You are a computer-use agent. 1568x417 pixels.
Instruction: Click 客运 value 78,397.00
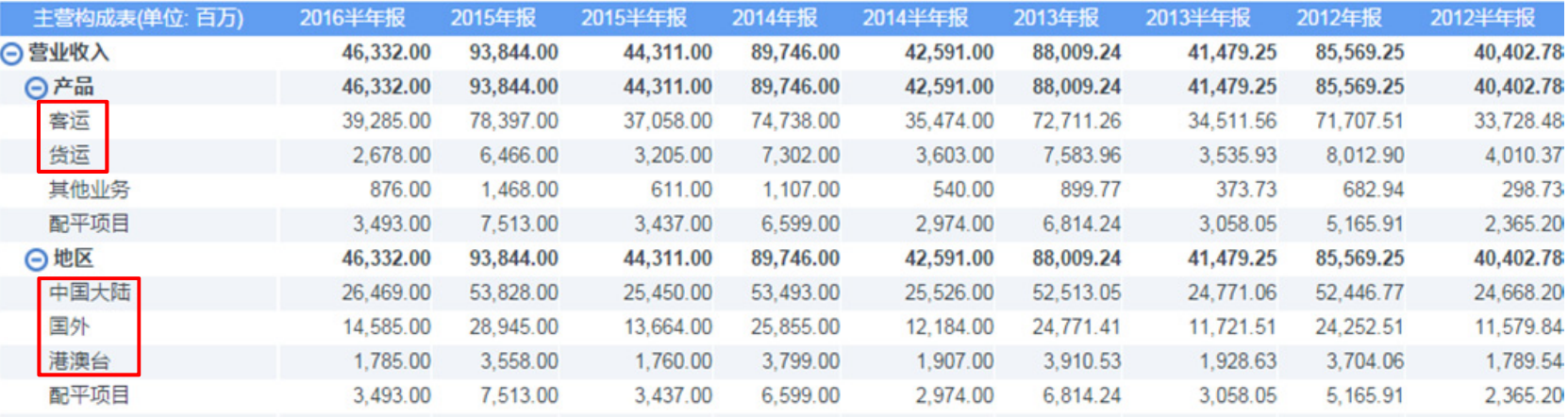(x=514, y=121)
